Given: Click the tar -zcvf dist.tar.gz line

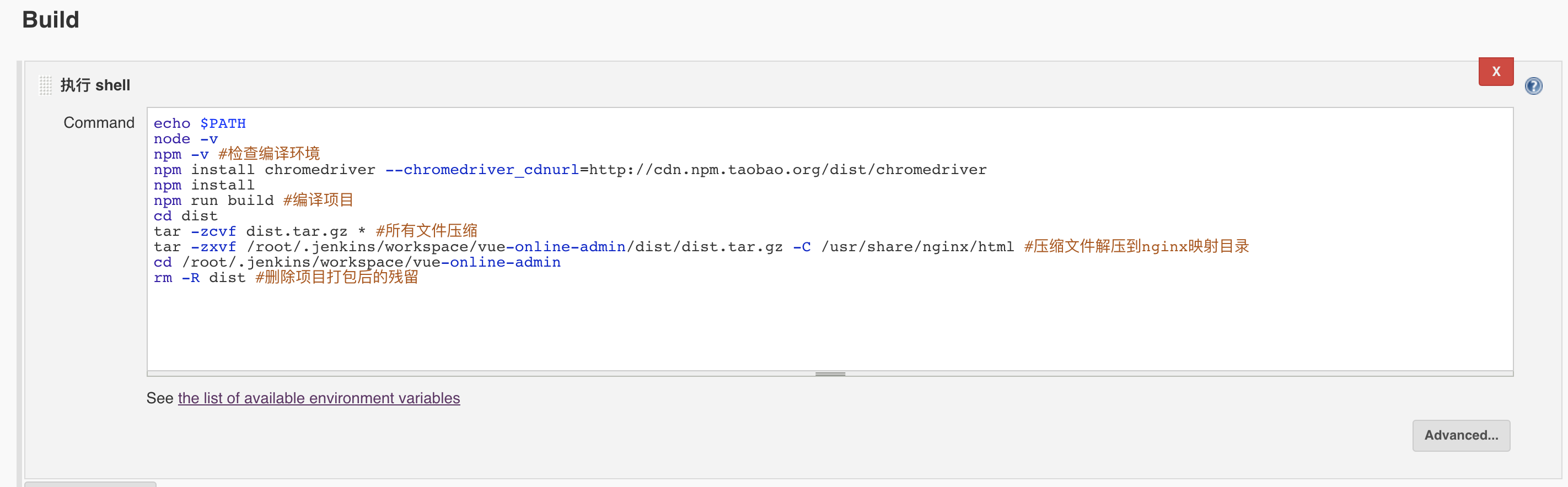Looking at the screenshot, I should click(315, 231).
